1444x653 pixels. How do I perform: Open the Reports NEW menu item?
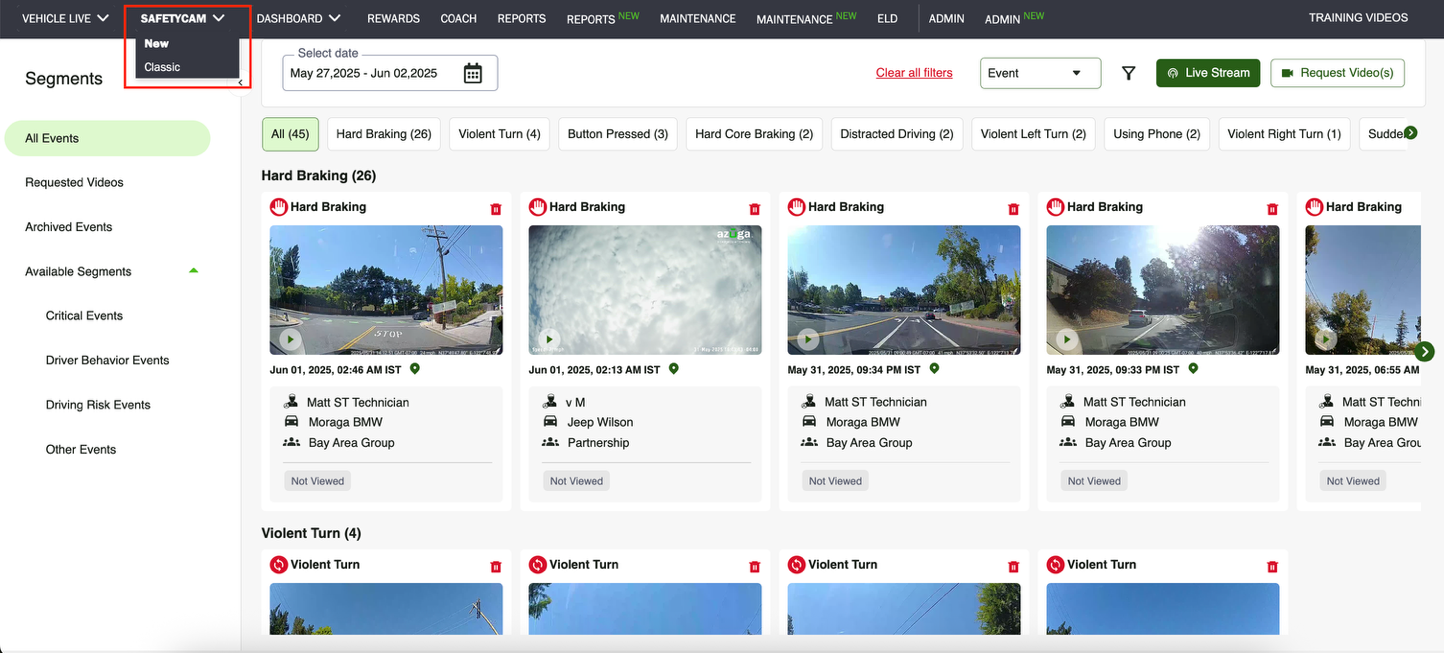click(602, 18)
